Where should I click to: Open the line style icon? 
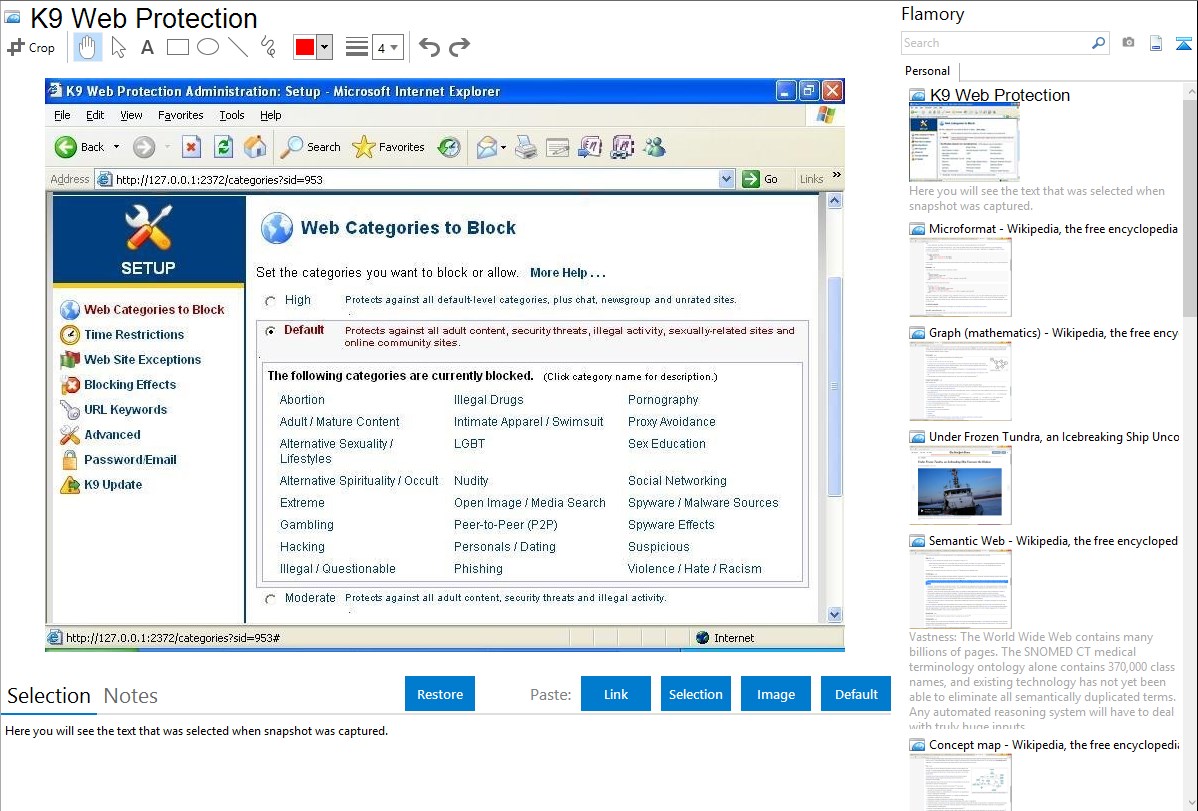pyautogui.click(x=356, y=47)
